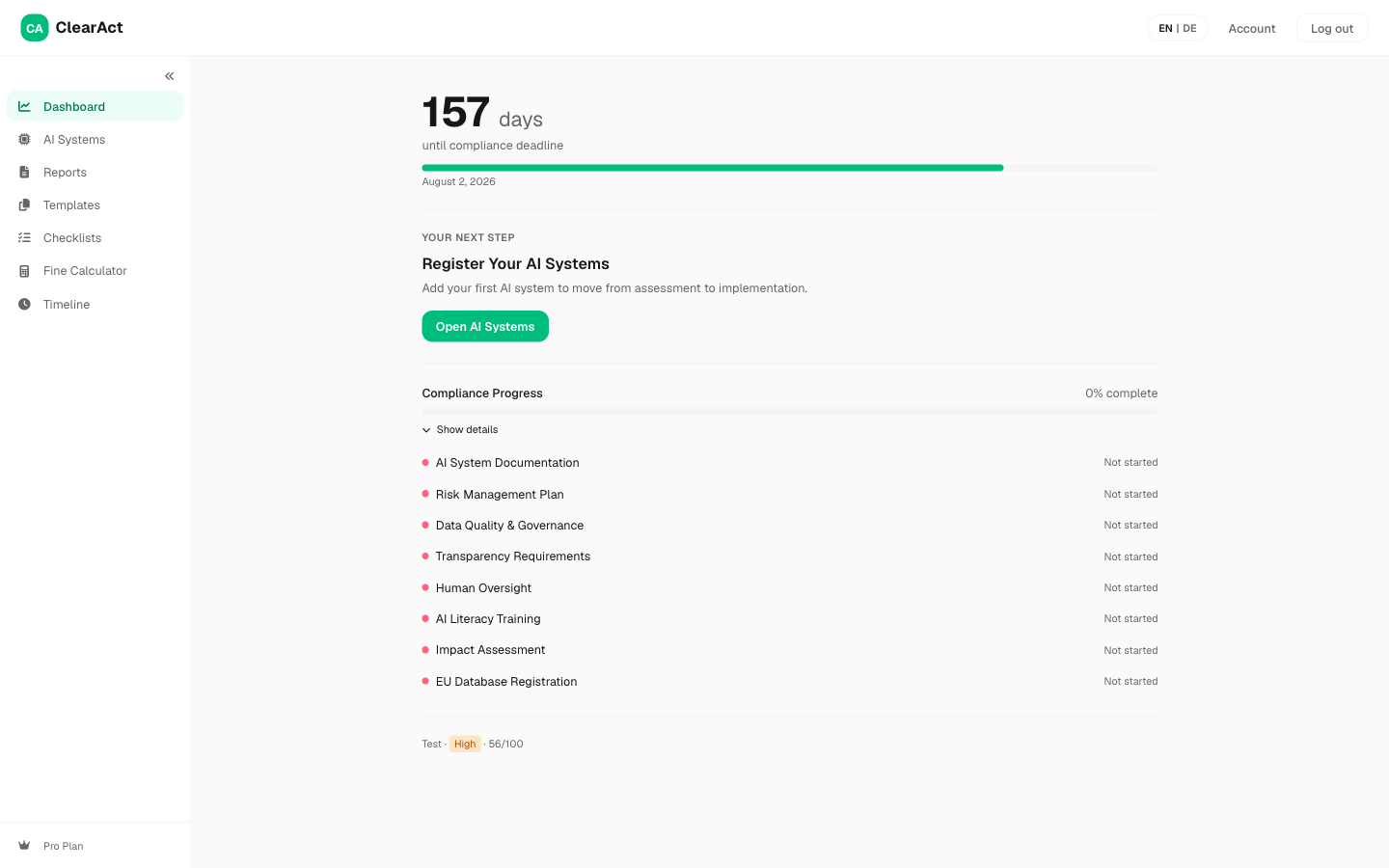This screenshot has width=1389, height=868.
Task: Click the chevron beside Show details
Action: tap(426, 429)
